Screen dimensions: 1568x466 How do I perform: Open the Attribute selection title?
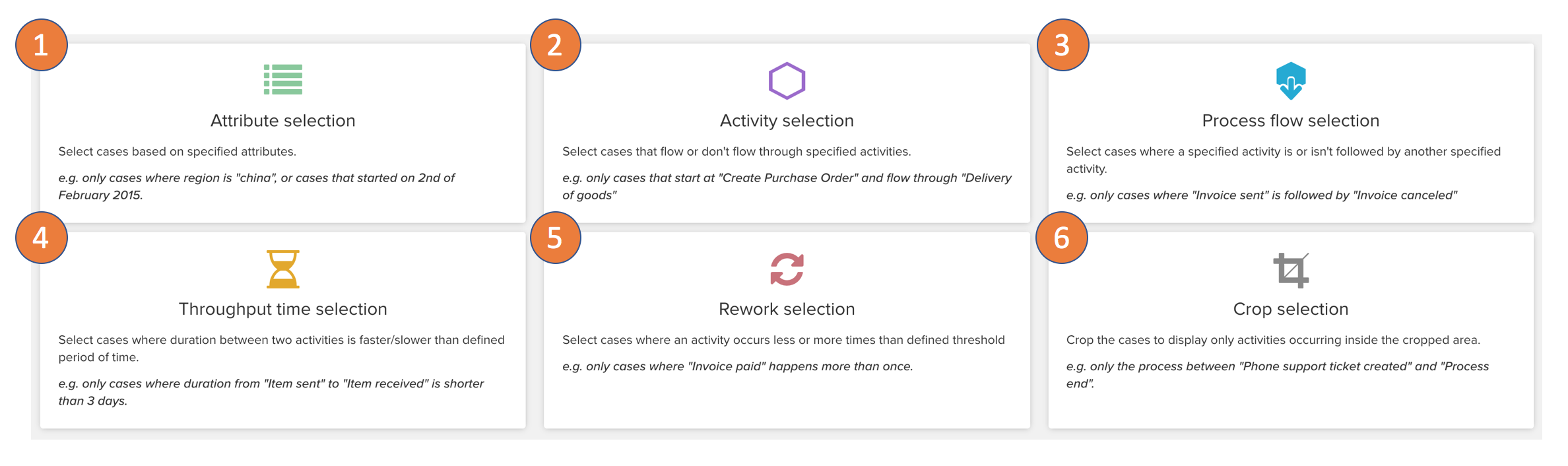click(x=282, y=121)
